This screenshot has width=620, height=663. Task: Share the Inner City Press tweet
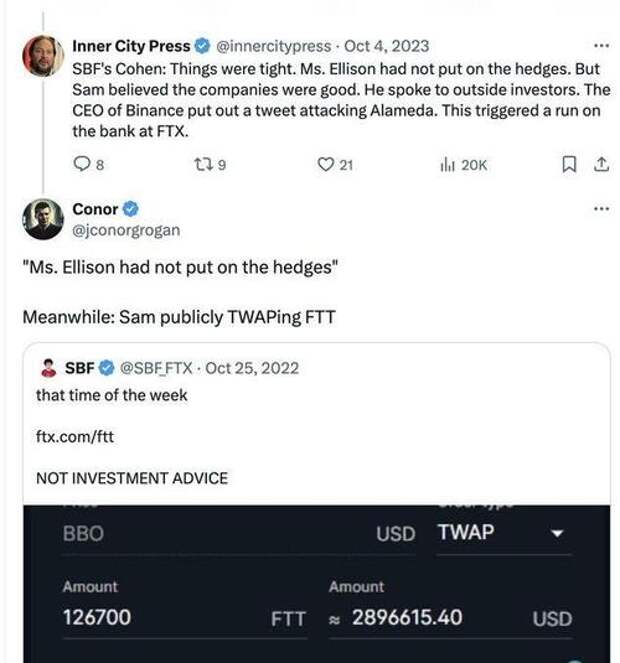tap(601, 164)
